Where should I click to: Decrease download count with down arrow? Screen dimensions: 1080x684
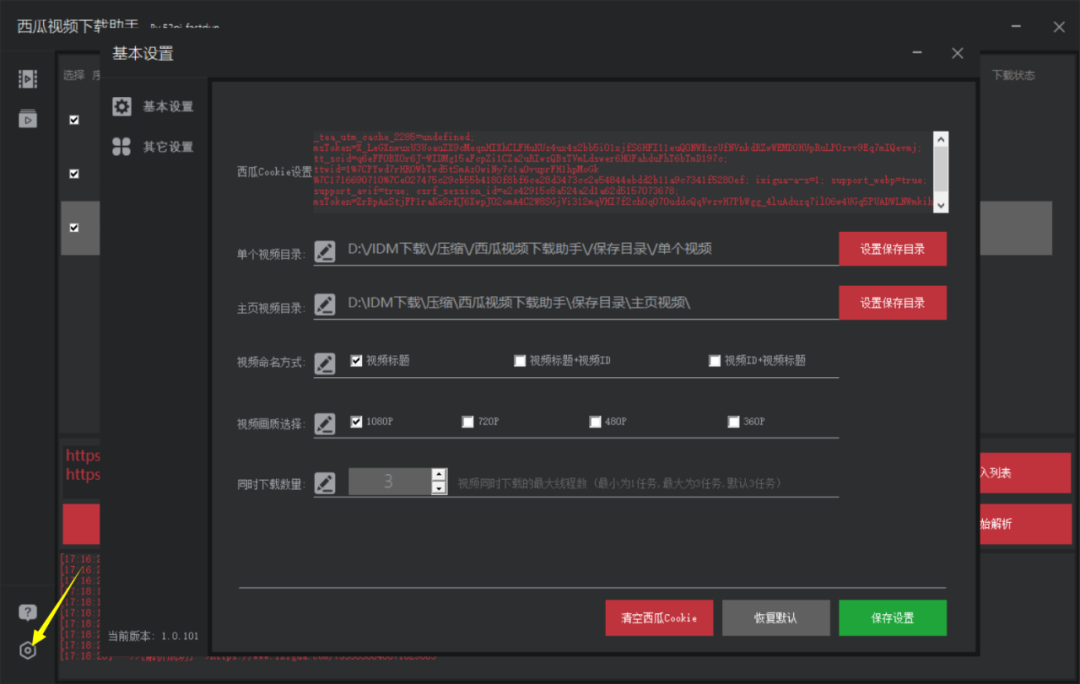pyautogui.click(x=438, y=488)
